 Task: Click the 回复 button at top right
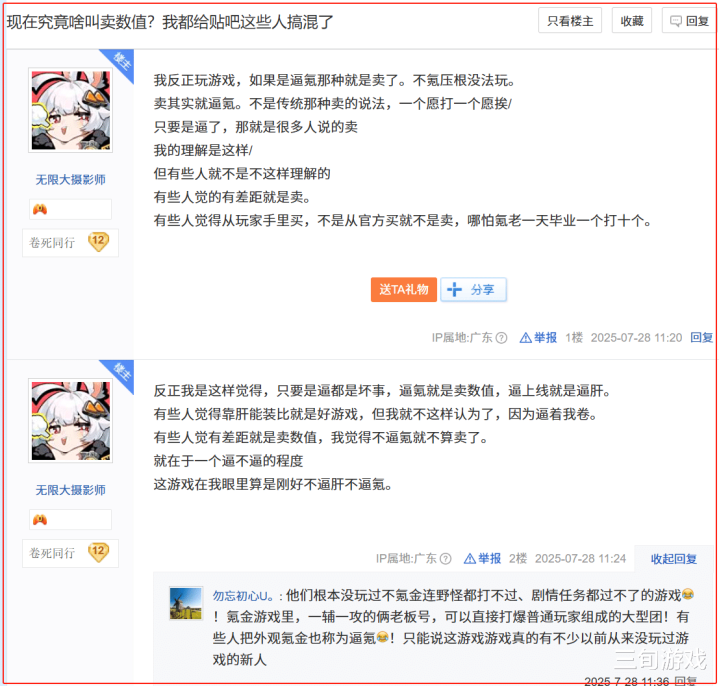click(690, 21)
